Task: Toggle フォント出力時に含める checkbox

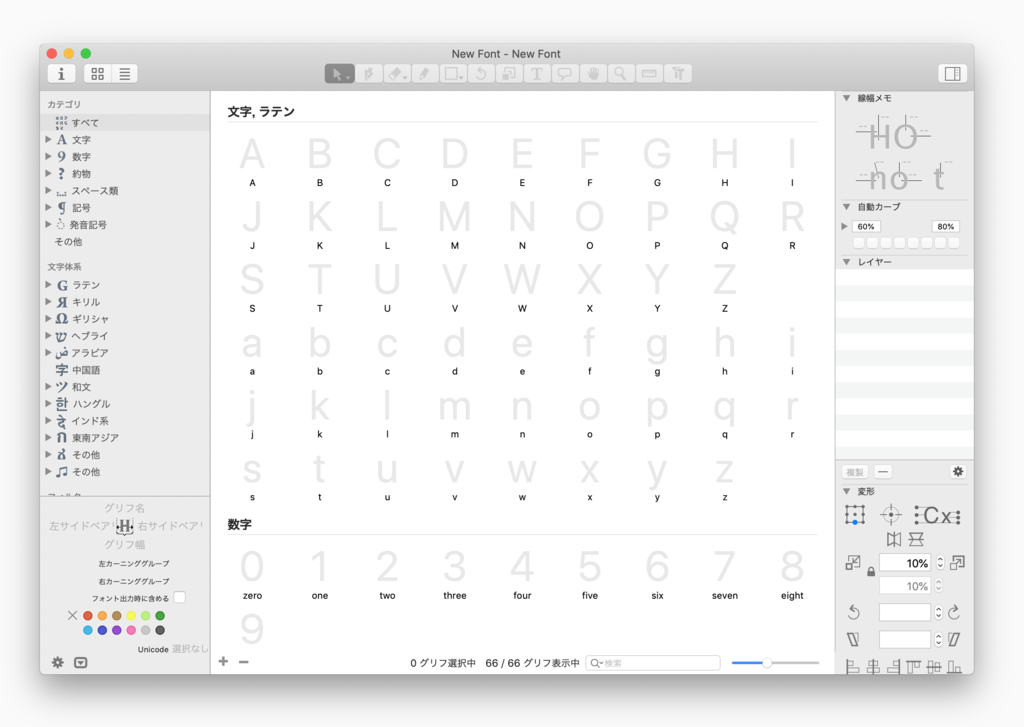Action: click(x=180, y=597)
